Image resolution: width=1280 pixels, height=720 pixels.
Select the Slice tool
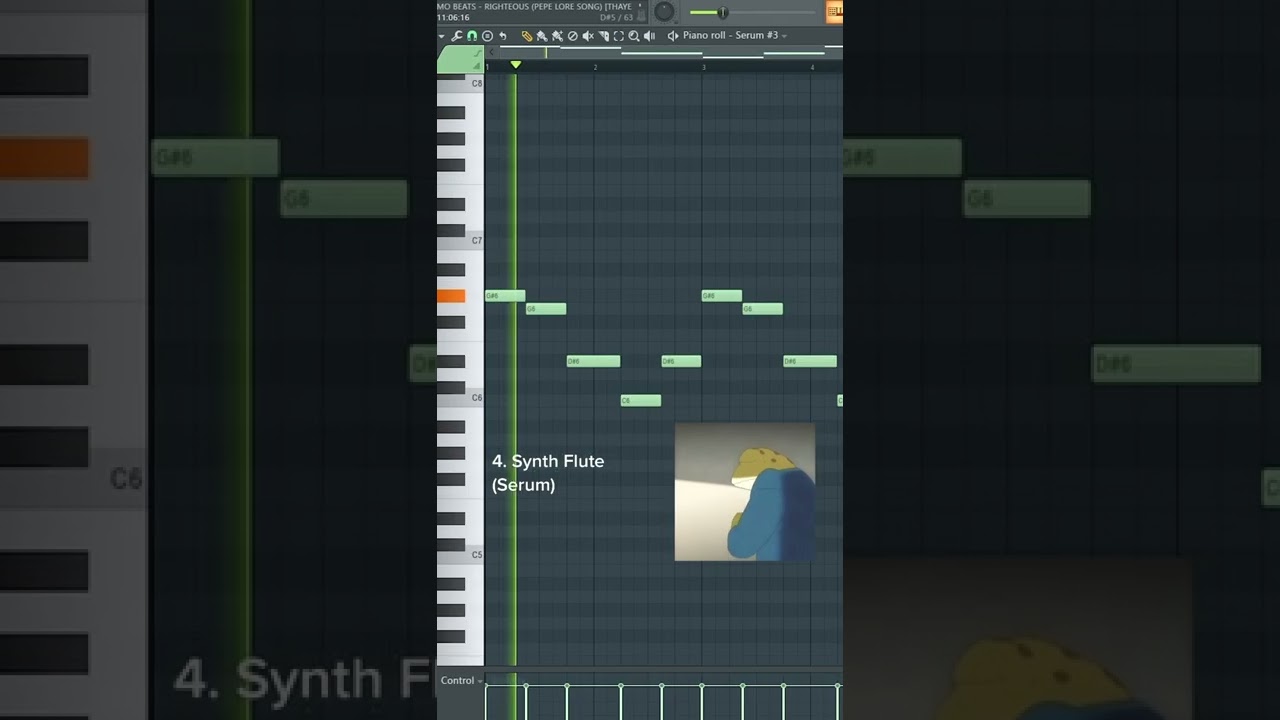pos(604,36)
